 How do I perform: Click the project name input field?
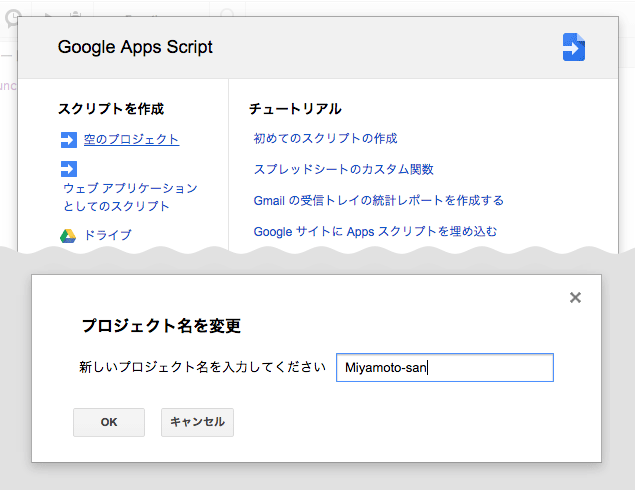click(x=445, y=368)
